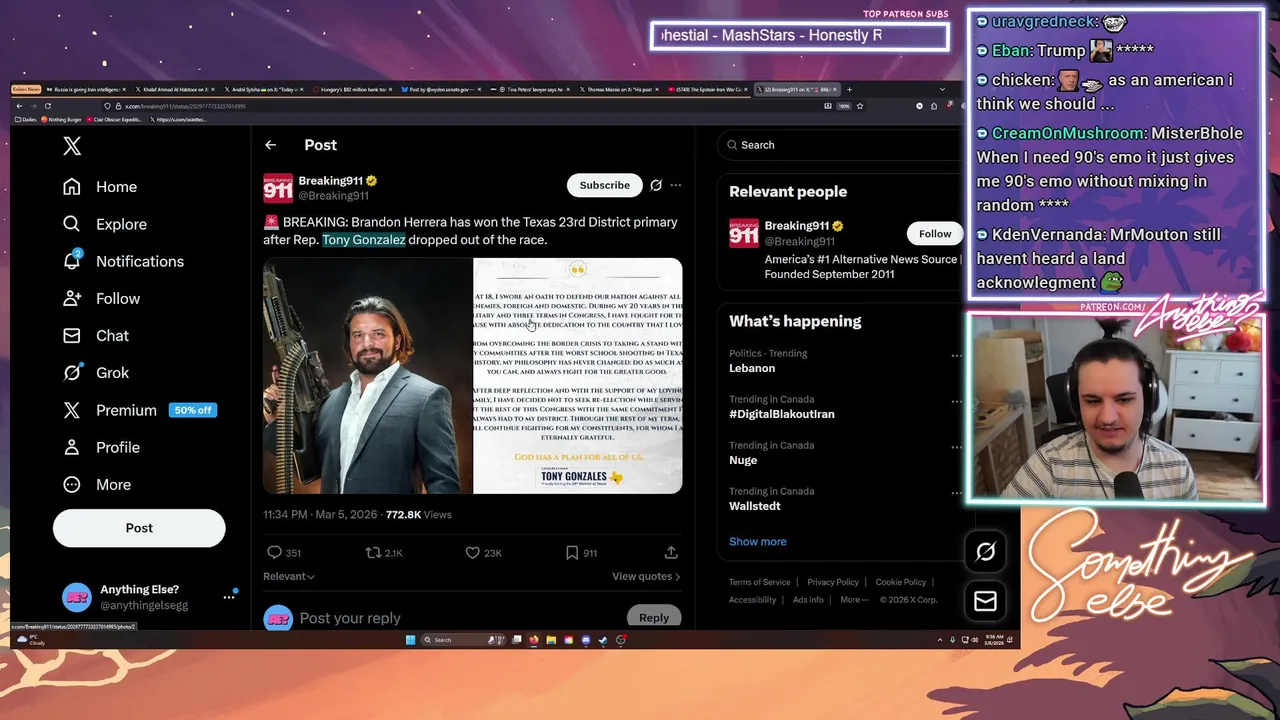Open Home from the sidebar

pos(100,187)
